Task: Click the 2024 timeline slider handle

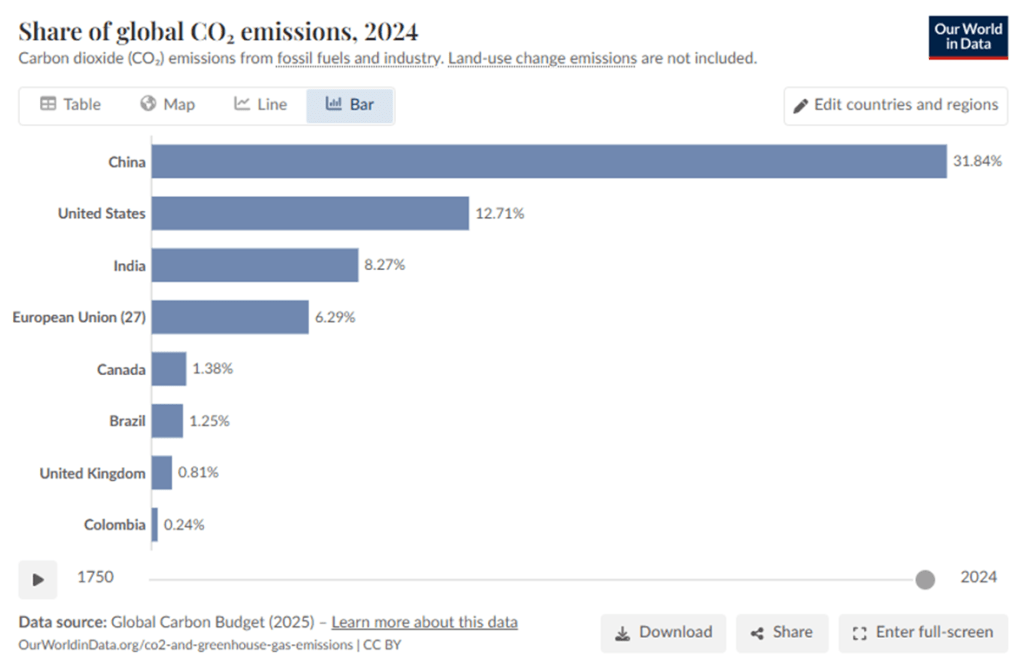Action: click(925, 579)
